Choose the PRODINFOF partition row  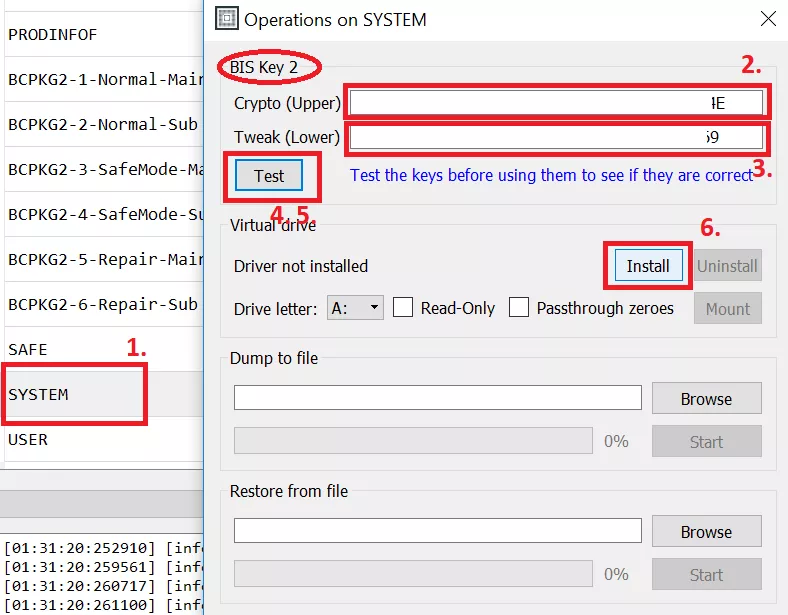[75, 34]
